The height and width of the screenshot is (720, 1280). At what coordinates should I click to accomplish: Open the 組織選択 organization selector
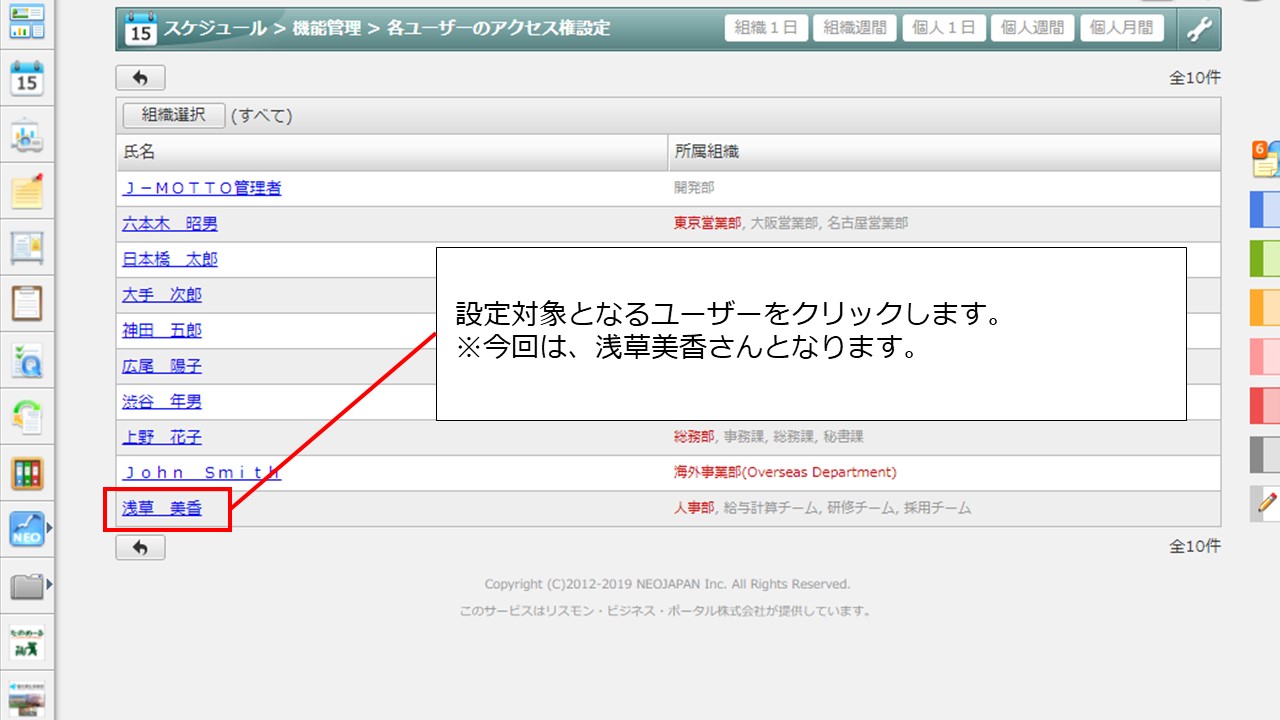[x=174, y=115]
